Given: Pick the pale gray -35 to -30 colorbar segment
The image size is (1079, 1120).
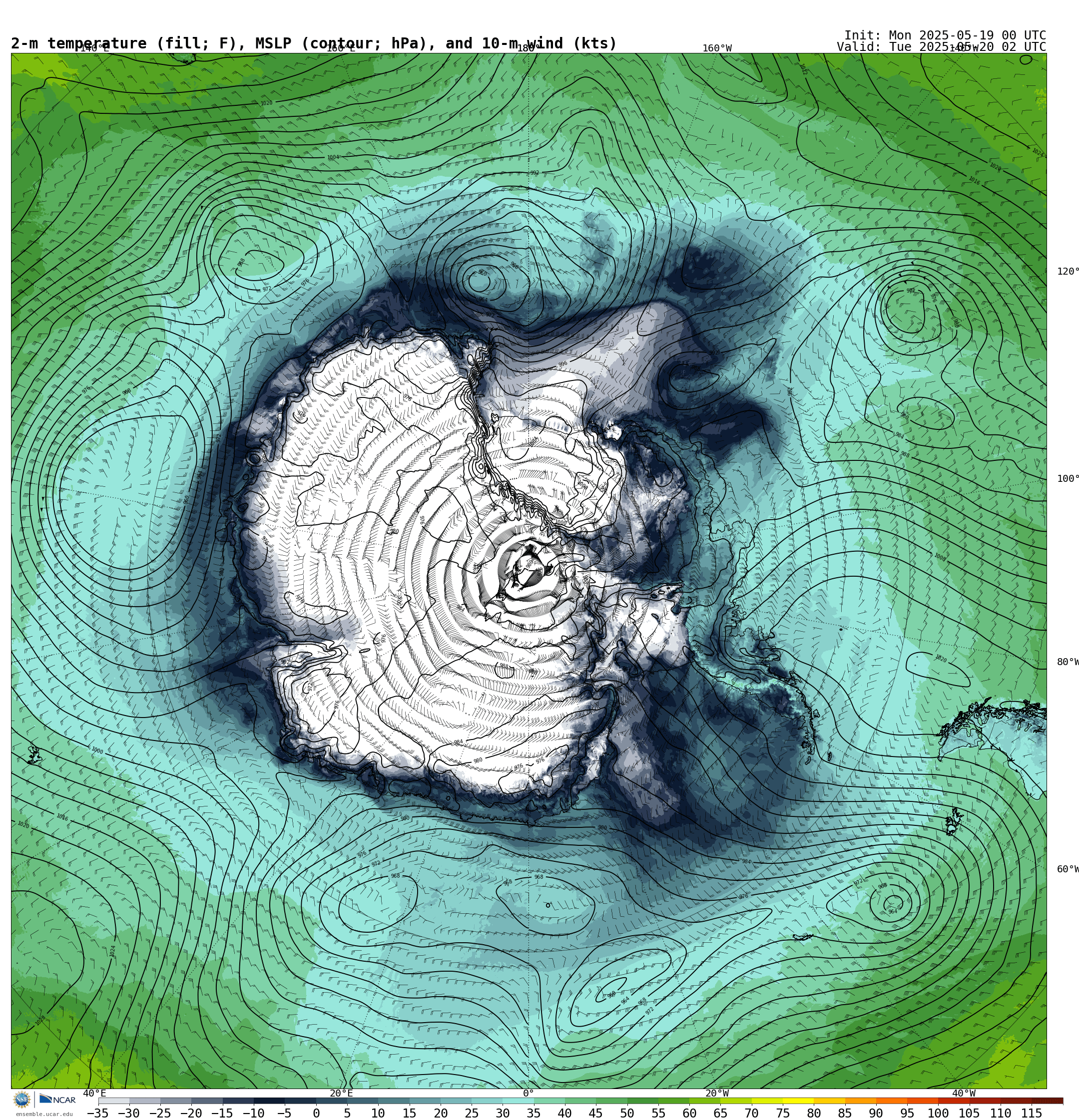Looking at the screenshot, I should tap(113, 1101).
